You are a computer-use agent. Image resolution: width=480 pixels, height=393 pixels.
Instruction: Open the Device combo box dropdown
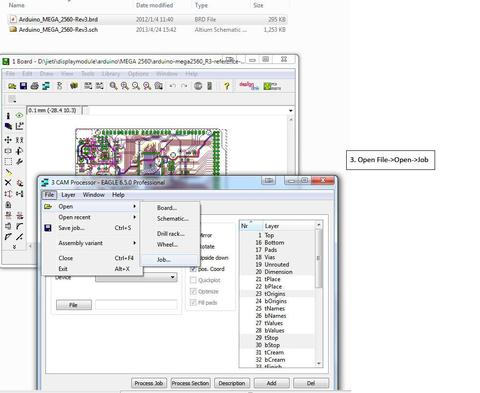click(x=172, y=277)
